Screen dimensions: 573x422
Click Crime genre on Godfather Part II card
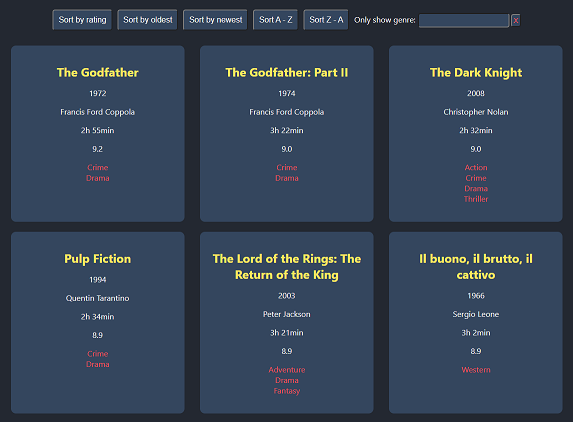(286, 167)
